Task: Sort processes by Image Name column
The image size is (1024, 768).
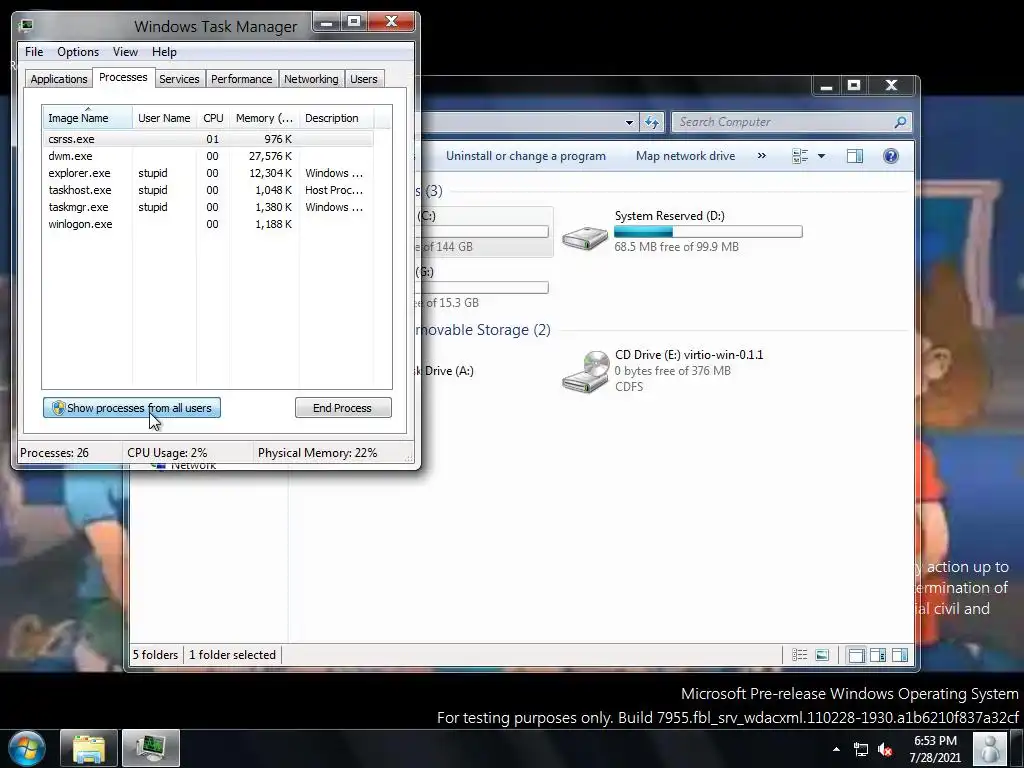Action: pos(88,118)
